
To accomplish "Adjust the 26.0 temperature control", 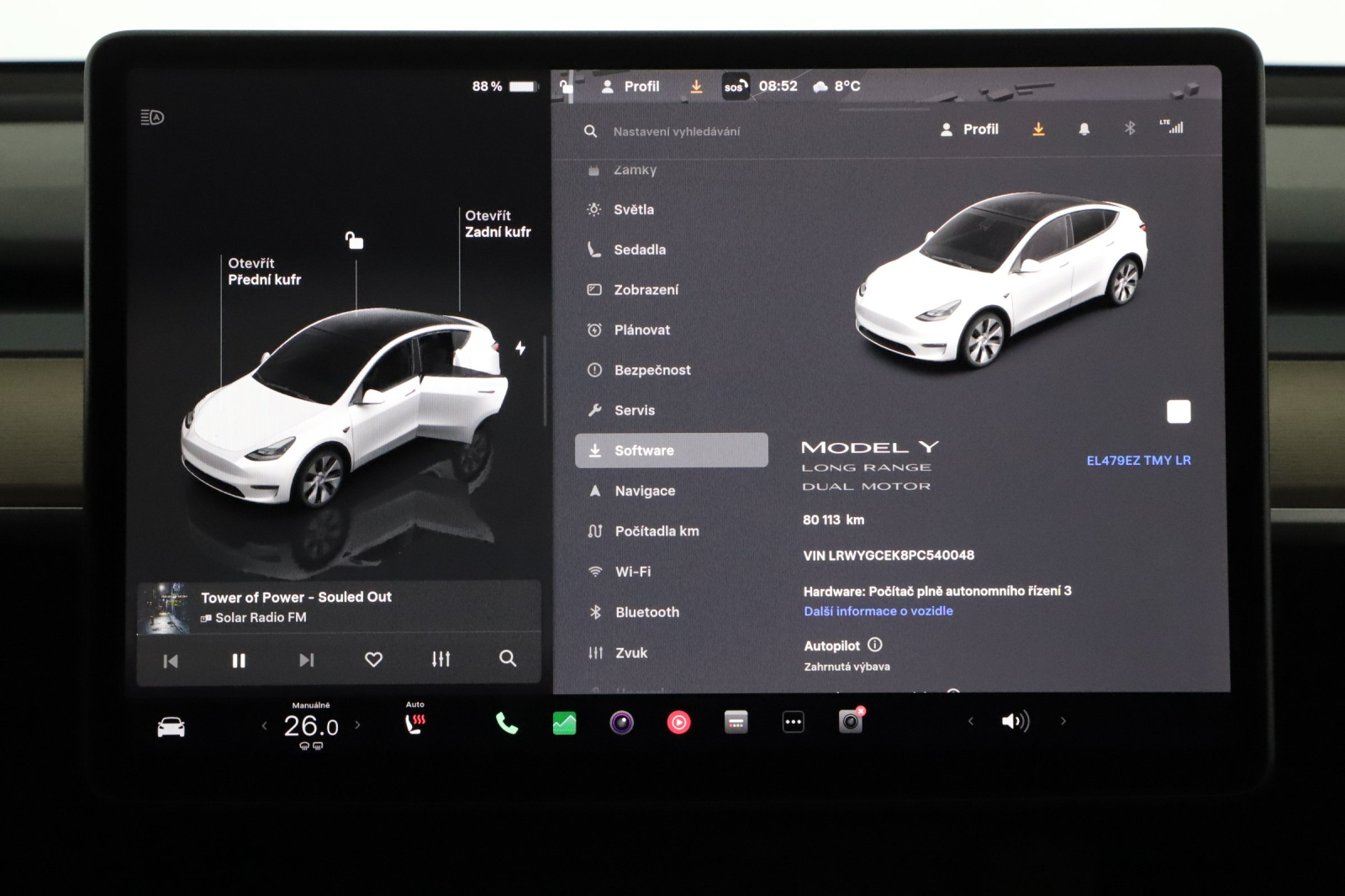I will point(312,725).
